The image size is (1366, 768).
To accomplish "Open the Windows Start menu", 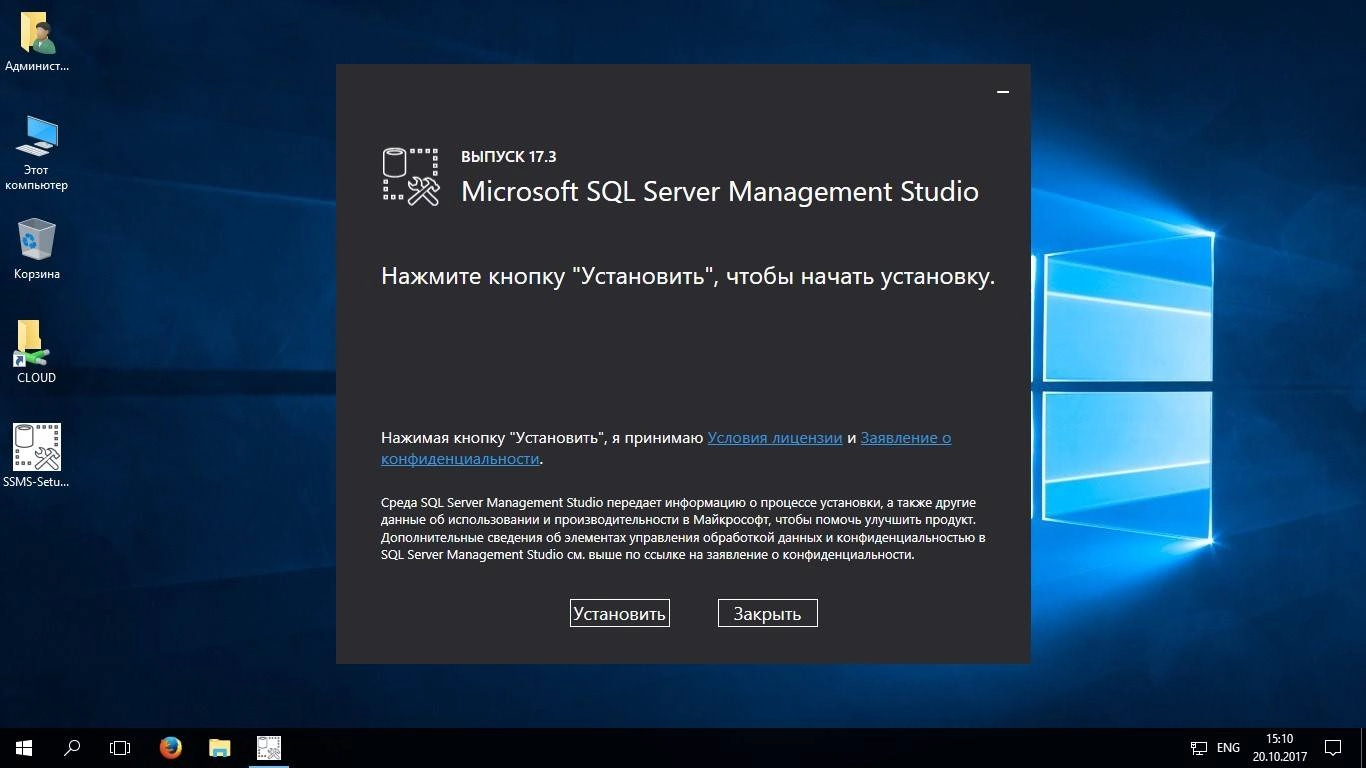I will pos(24,747).
